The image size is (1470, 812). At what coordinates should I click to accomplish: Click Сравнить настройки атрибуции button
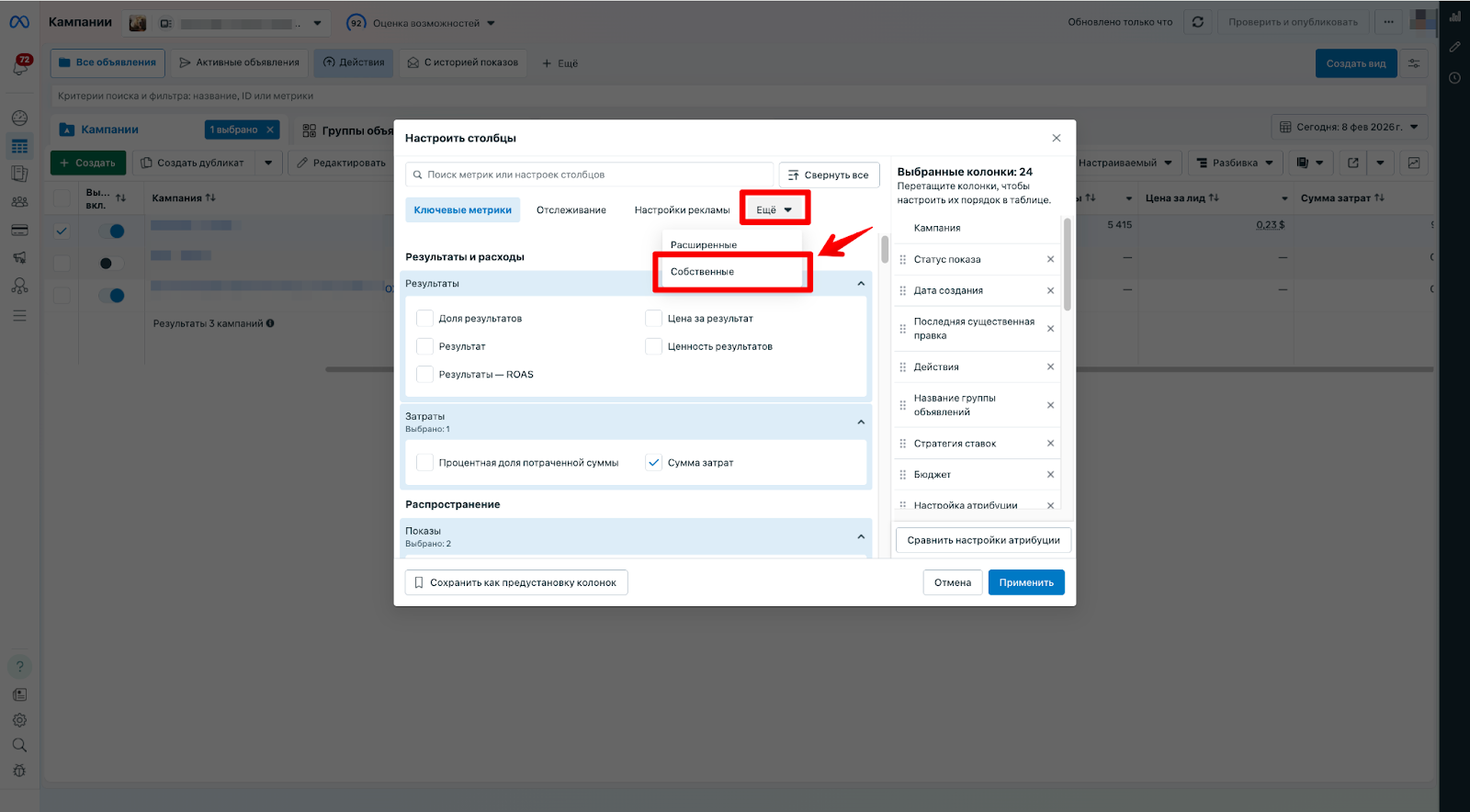(983, 540)
